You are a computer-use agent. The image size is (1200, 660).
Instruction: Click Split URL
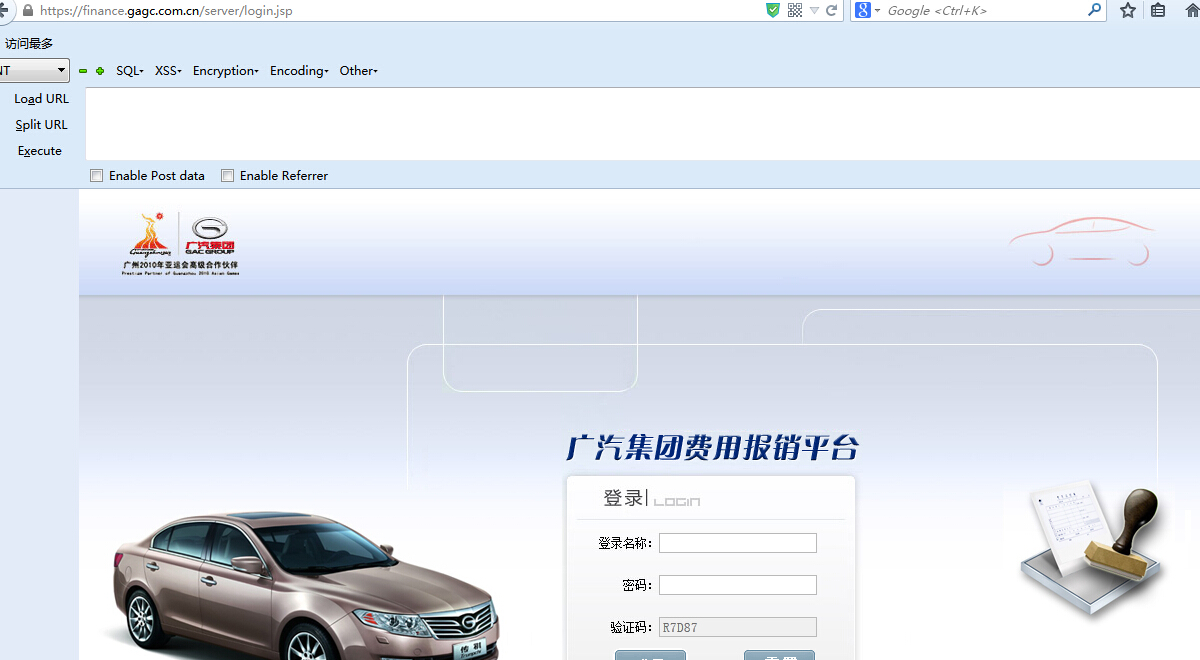click(x=41, y=125)
